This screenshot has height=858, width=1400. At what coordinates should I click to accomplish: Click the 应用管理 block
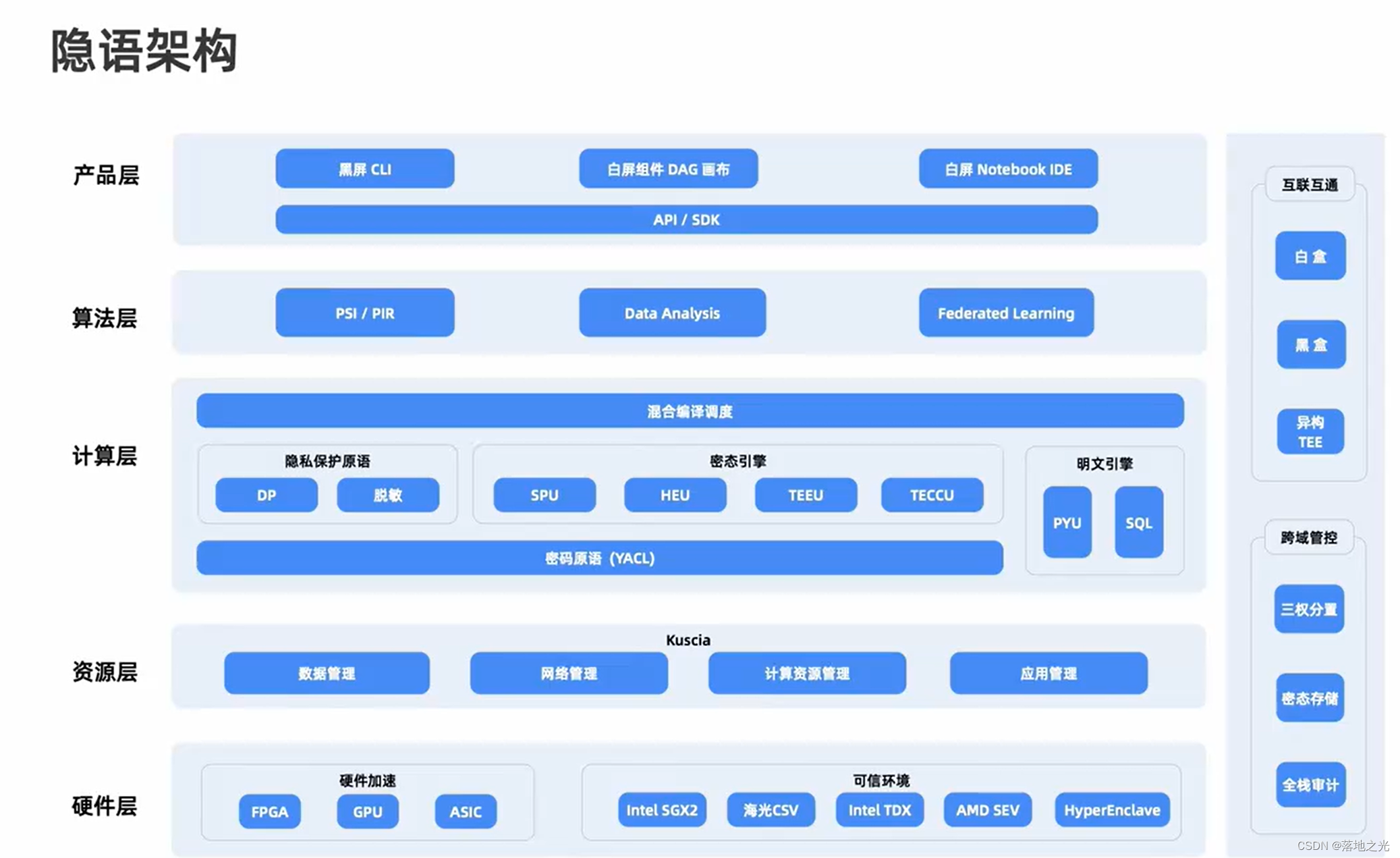[x=1048, y=672]
